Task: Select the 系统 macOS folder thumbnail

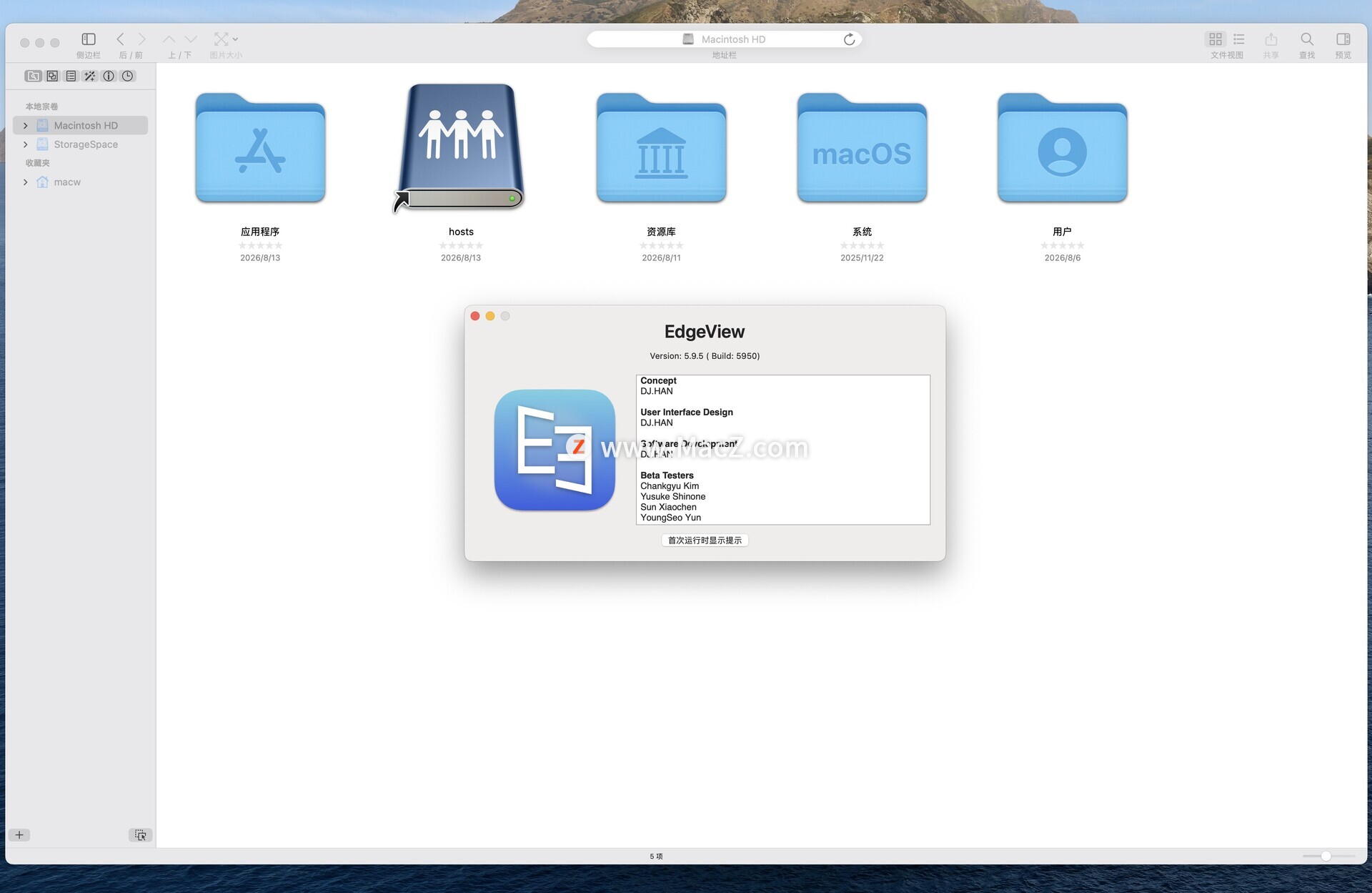Action: pos(862,148)
